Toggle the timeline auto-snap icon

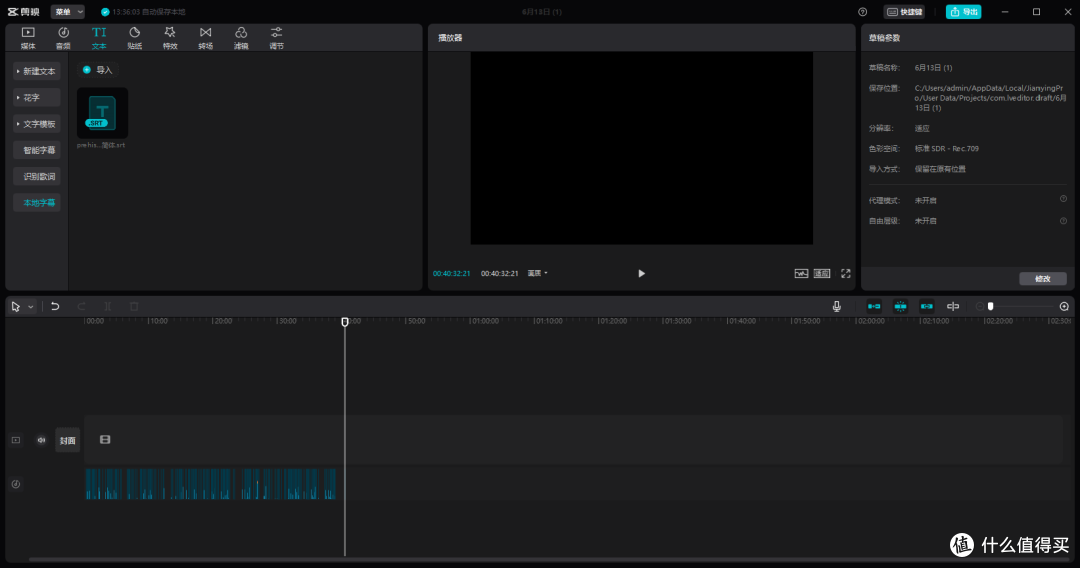click(900, 306)
